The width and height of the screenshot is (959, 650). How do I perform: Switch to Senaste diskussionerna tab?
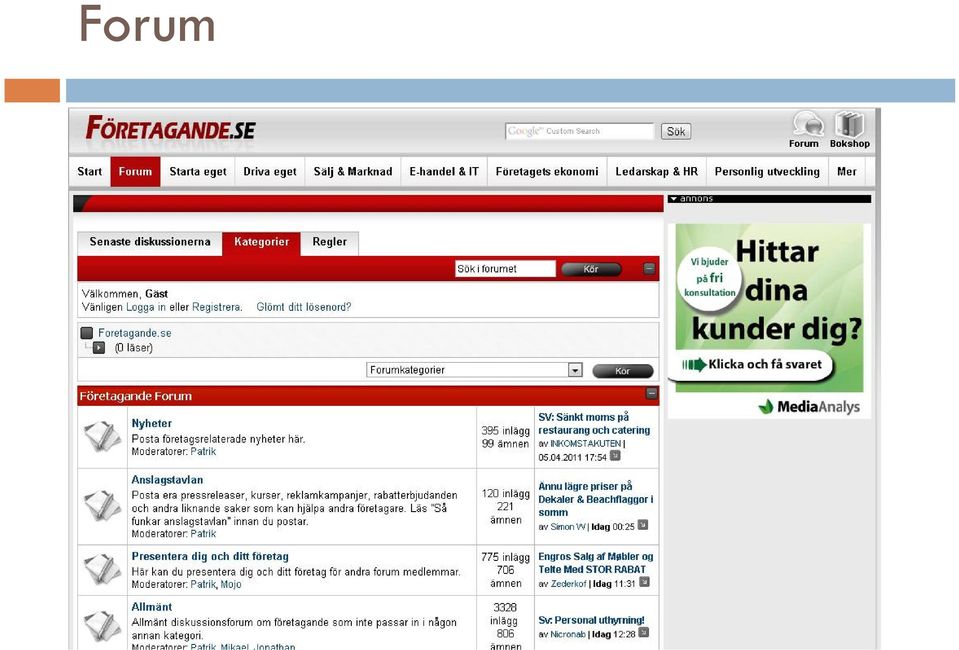tap(150, 242)
